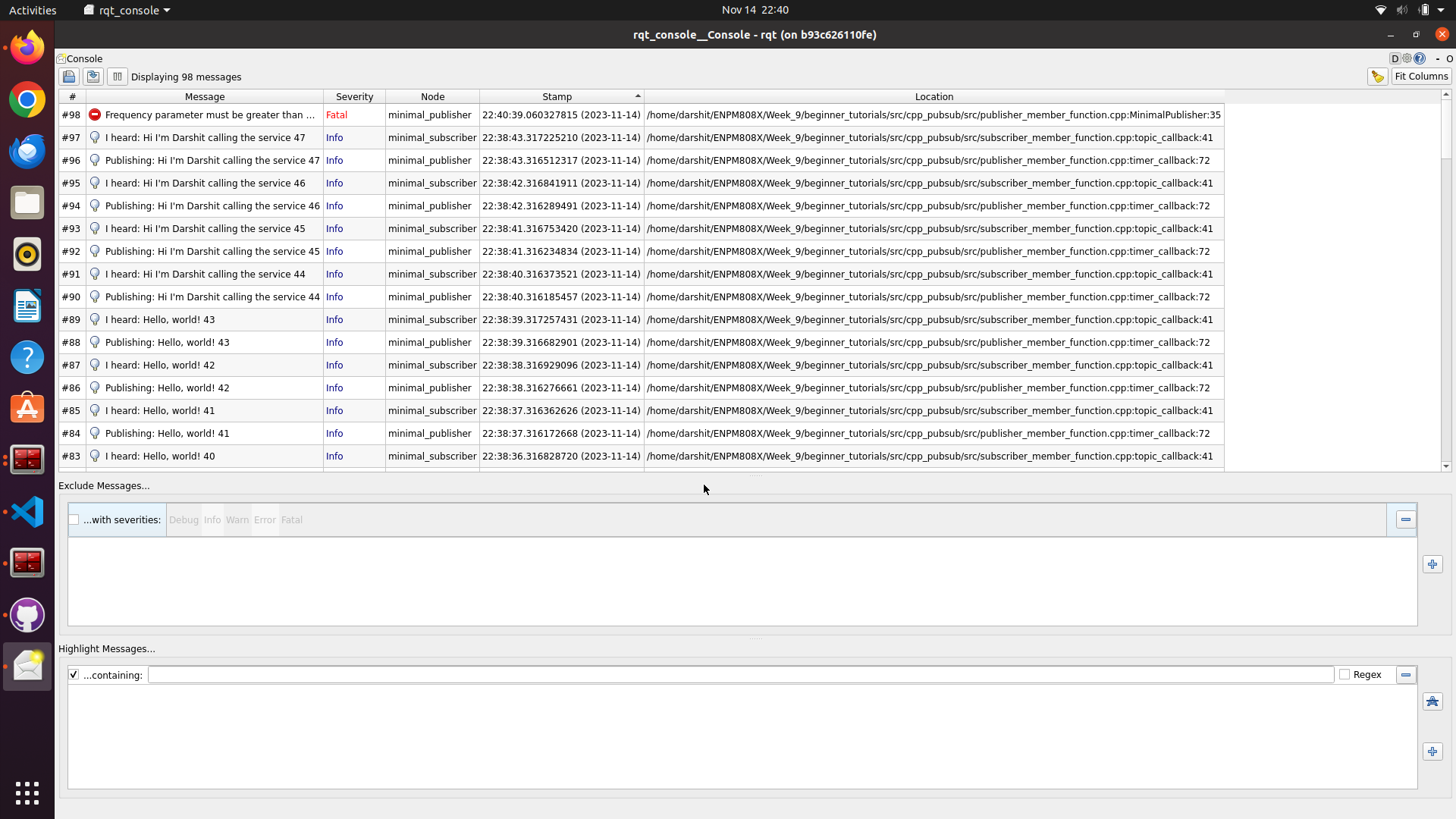Select the Fatal severity option
This screenshot has width=1456, height=819.
click(x=291, y=520)
